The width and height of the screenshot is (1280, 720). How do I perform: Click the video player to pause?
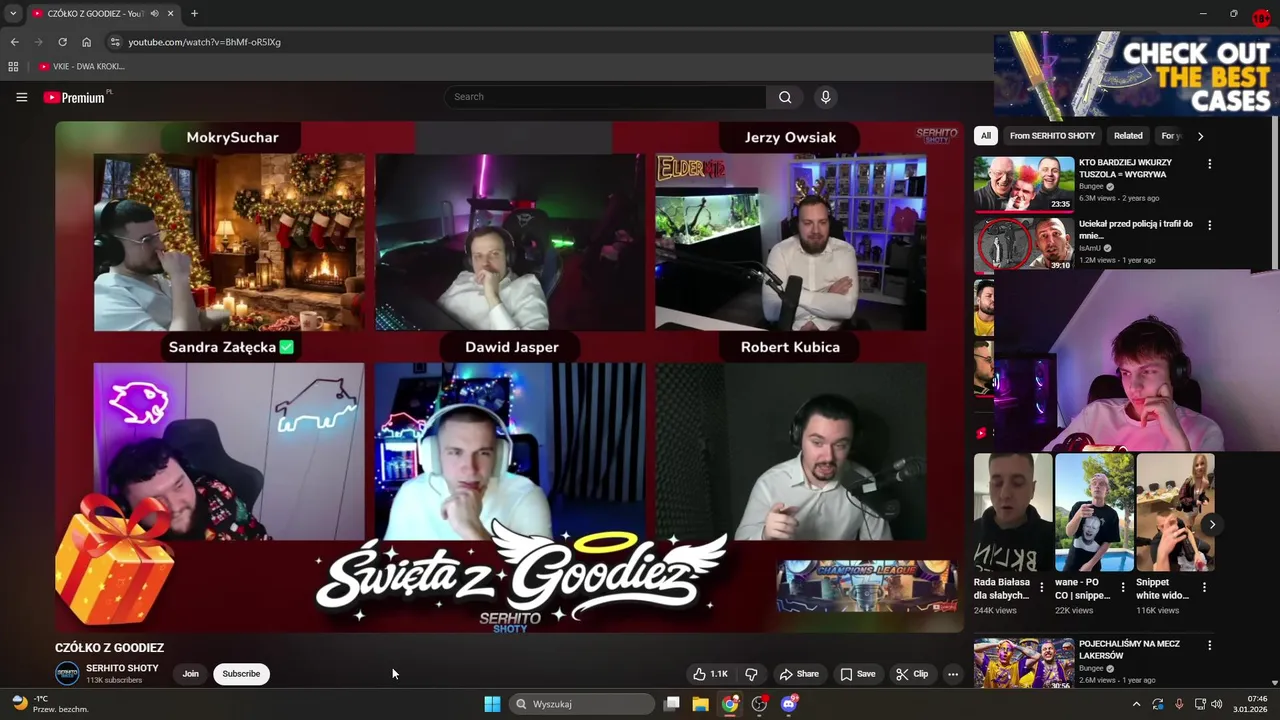pyautogui.click(x=509, y=376)
